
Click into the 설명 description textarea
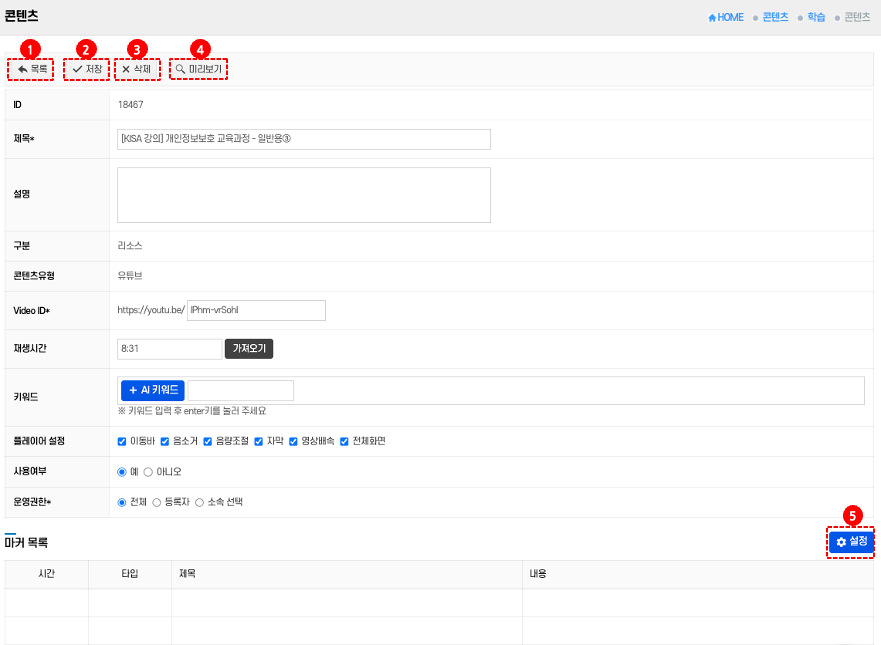(x=304, y=194)
